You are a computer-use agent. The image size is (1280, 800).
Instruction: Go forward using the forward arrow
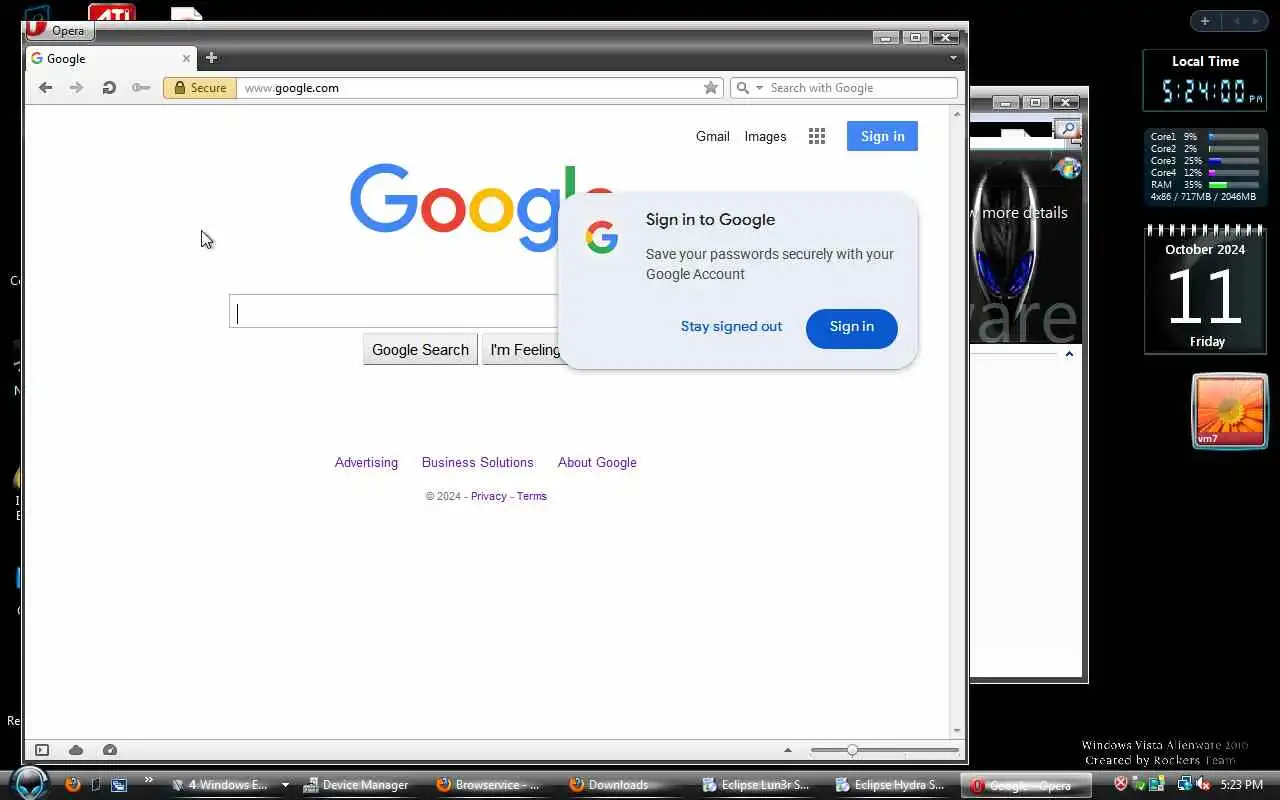[x=76, y=88]
